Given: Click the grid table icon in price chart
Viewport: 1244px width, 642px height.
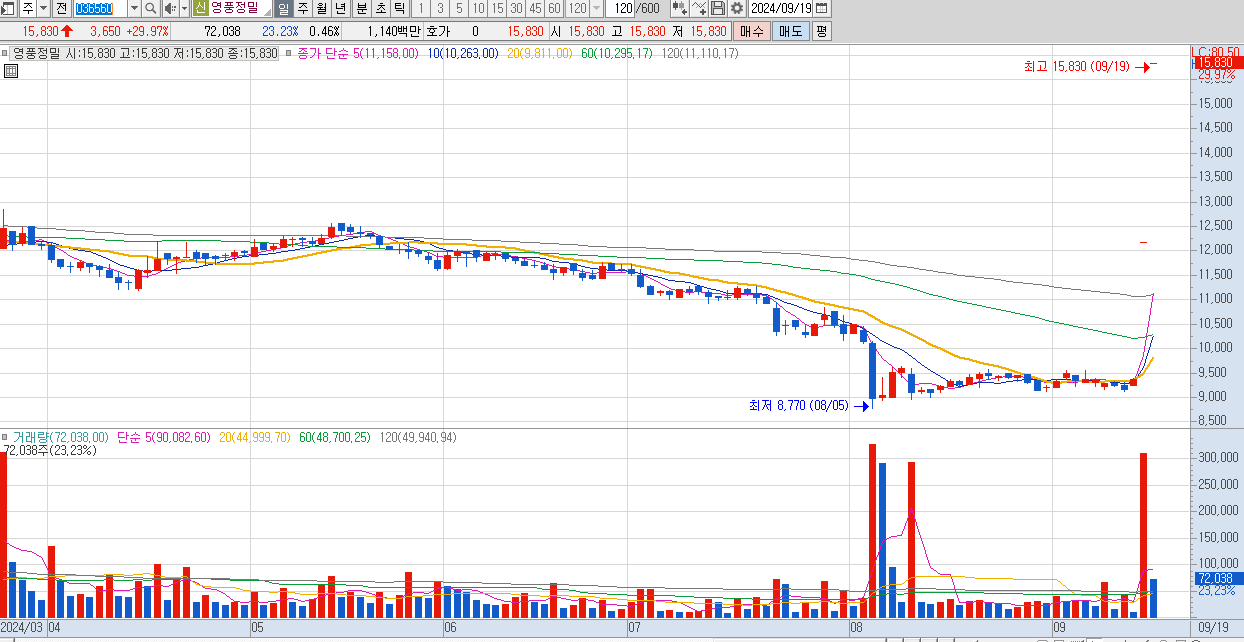Looking at the screenshot, I should (x=11, y=71).
